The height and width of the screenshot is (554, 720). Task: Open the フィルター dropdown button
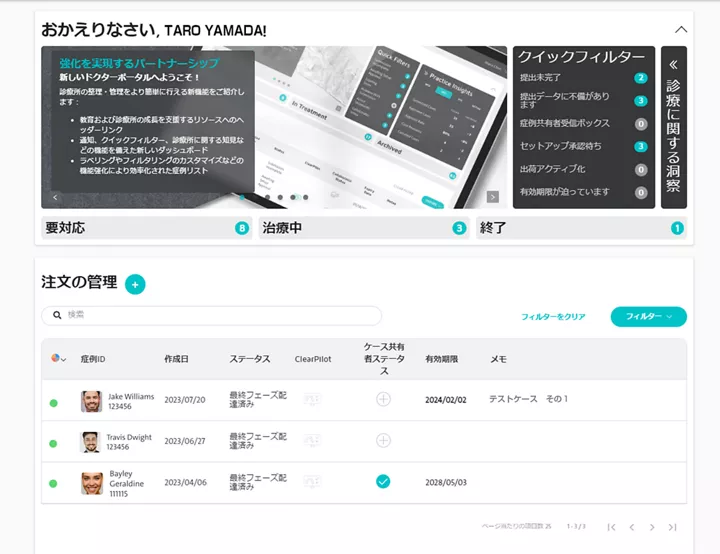(x=648, y=316)
